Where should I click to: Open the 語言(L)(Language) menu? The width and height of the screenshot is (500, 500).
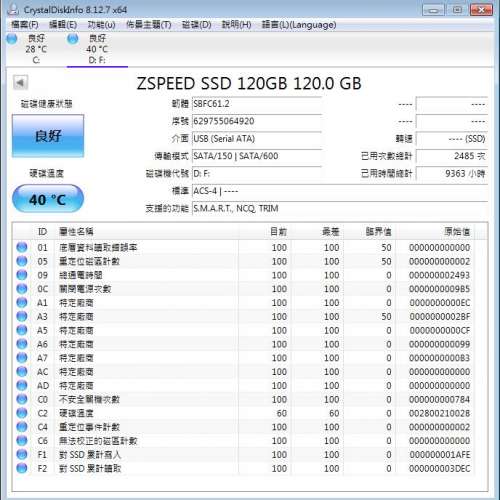(x=299, y=25)
